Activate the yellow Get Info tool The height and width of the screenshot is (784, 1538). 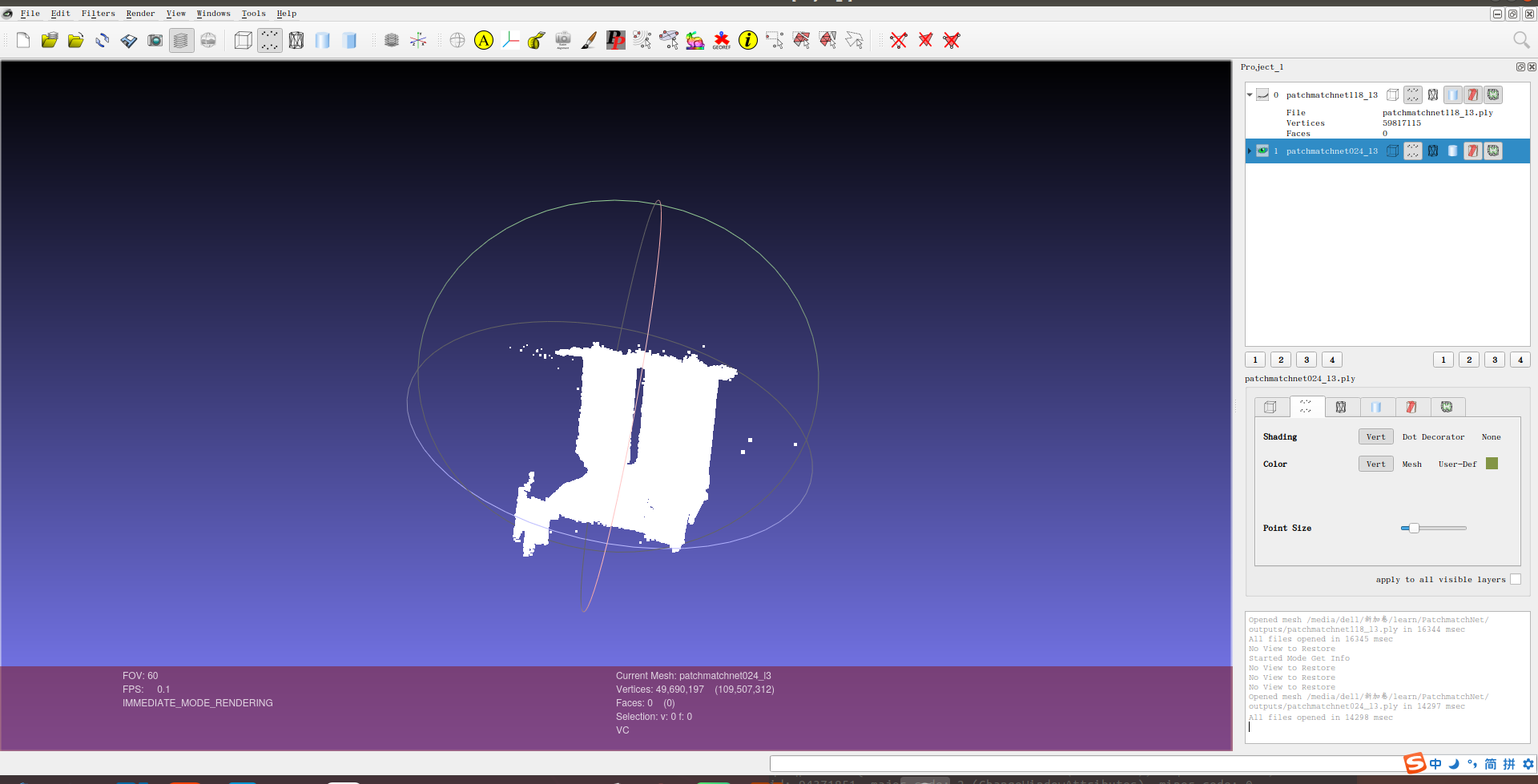[748, 40]
